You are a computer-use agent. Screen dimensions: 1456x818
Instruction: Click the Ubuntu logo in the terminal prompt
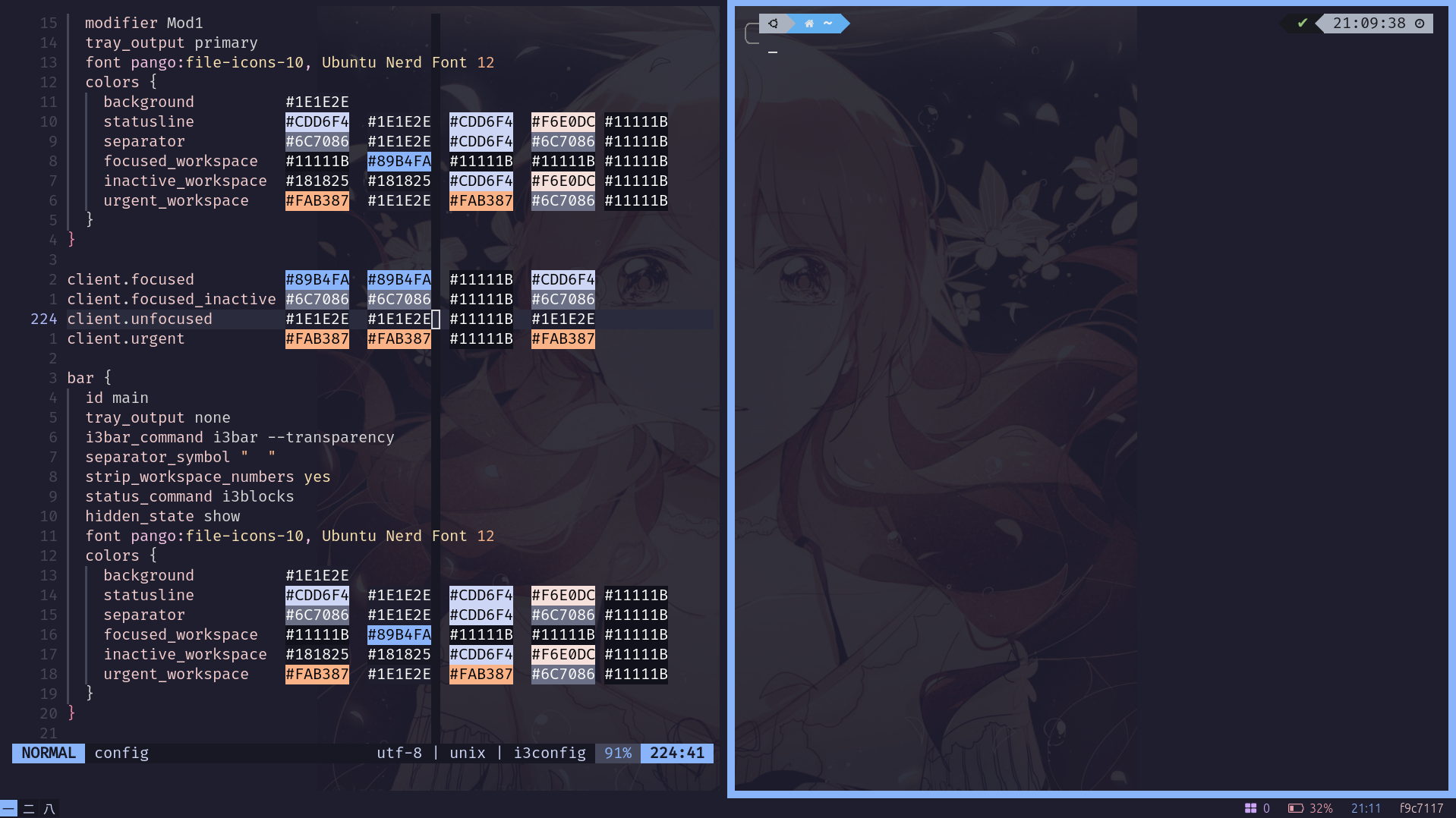tap(773, 24)
